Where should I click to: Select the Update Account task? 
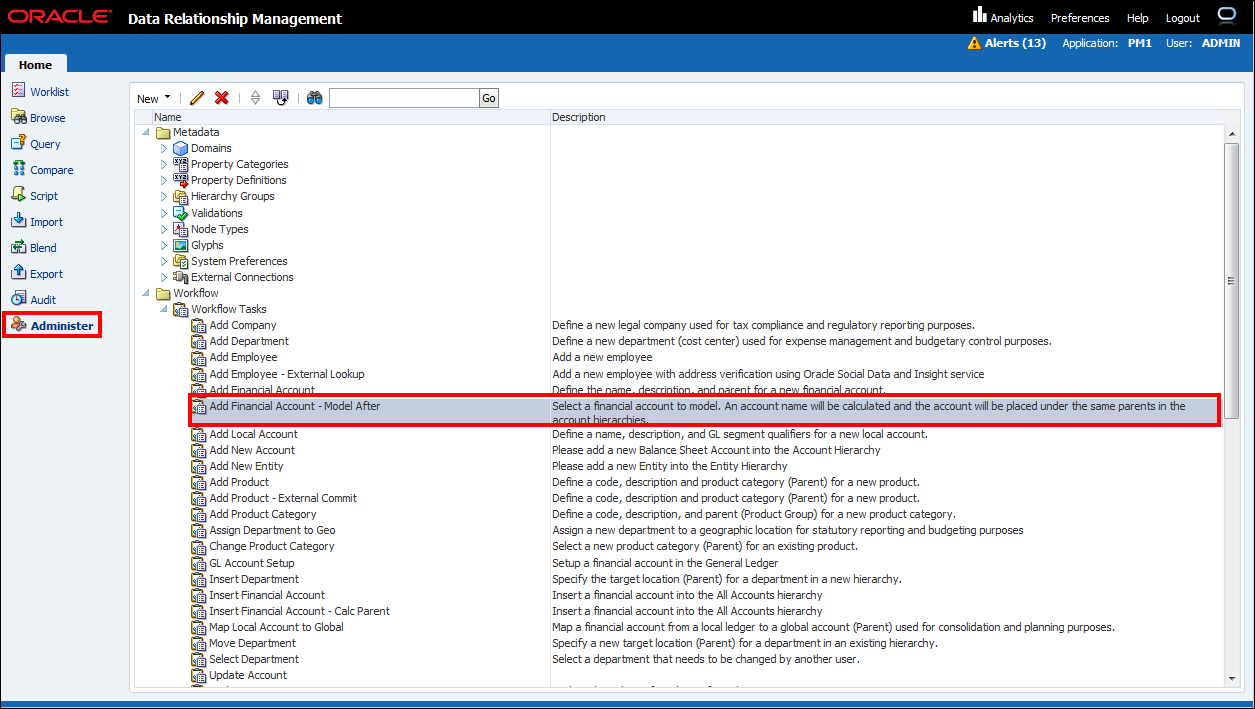[x=248, y=675]
